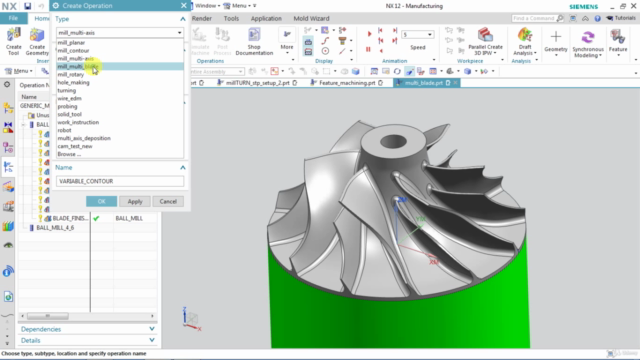Open Shop Documentation
Viewport: 640px width, 360px height.
coord(254,41)
